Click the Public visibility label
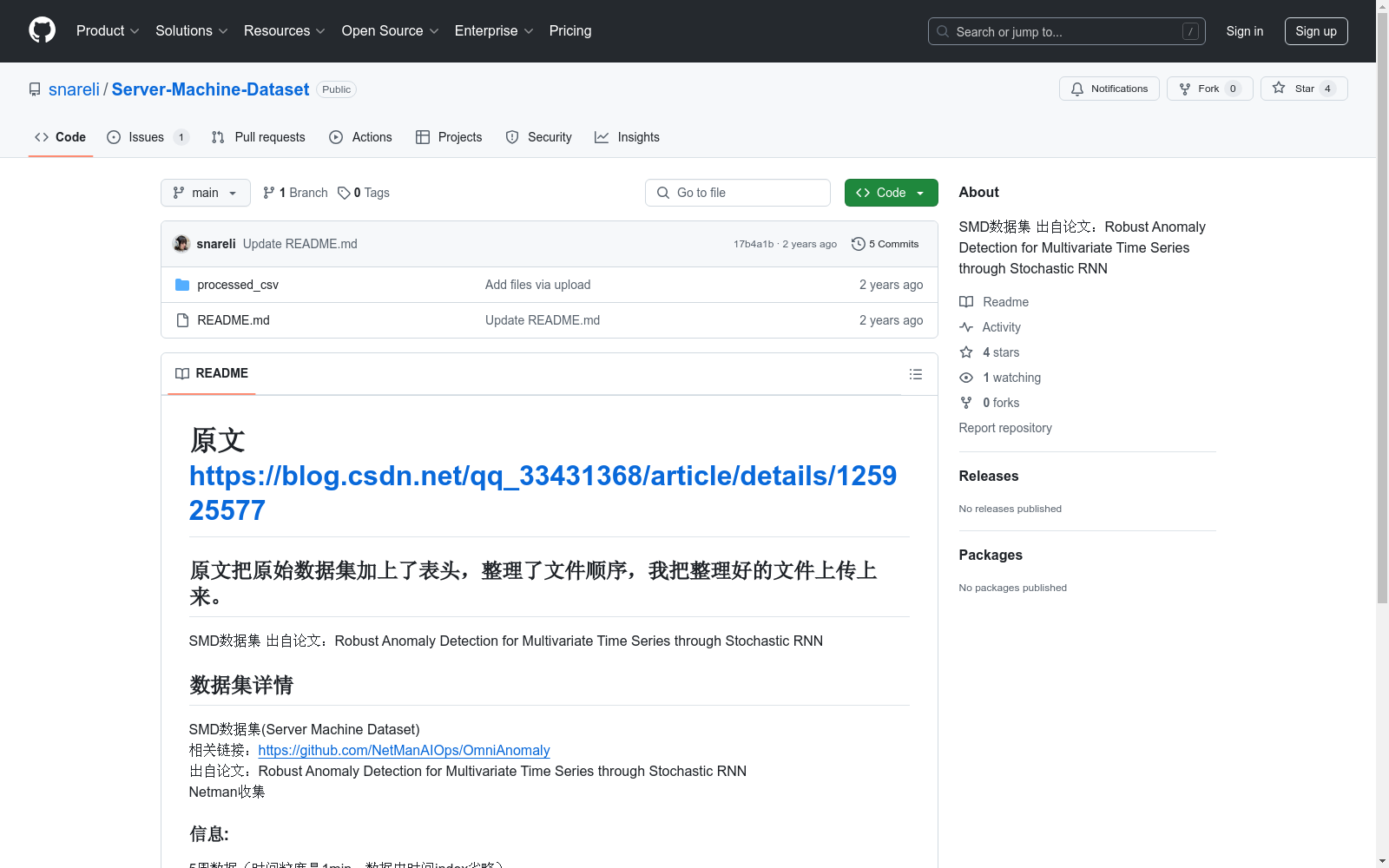Image resolution: width=1389 pixels, height=868 pixels. (x=336, y=89)
